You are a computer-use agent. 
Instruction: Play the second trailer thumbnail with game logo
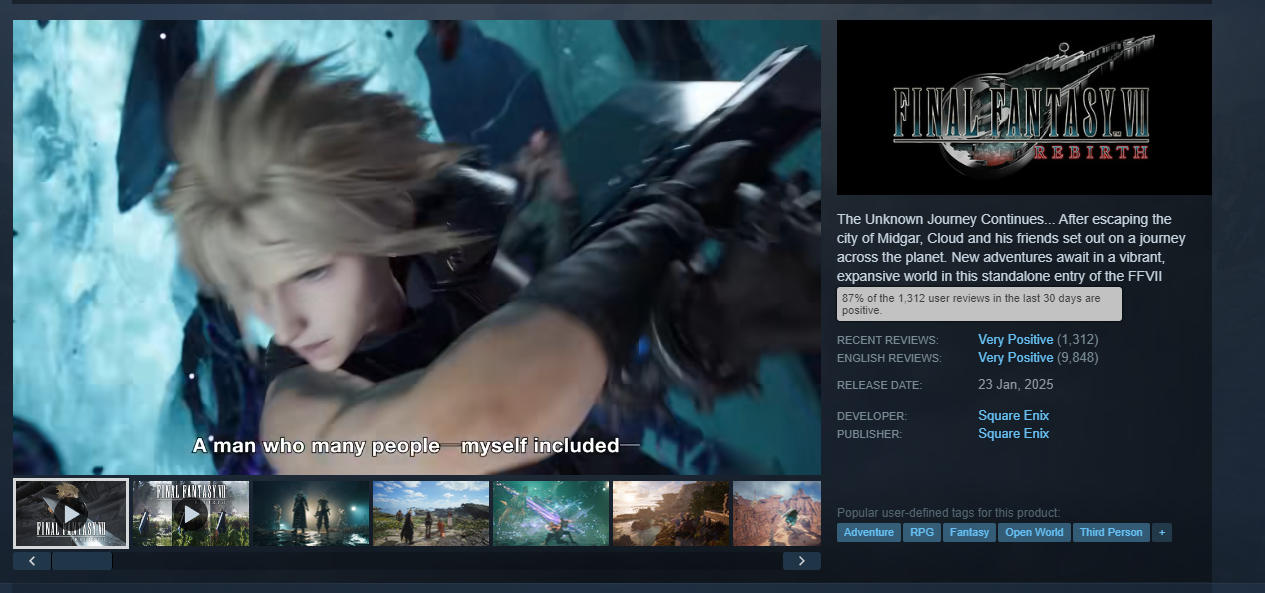[191, 514]
